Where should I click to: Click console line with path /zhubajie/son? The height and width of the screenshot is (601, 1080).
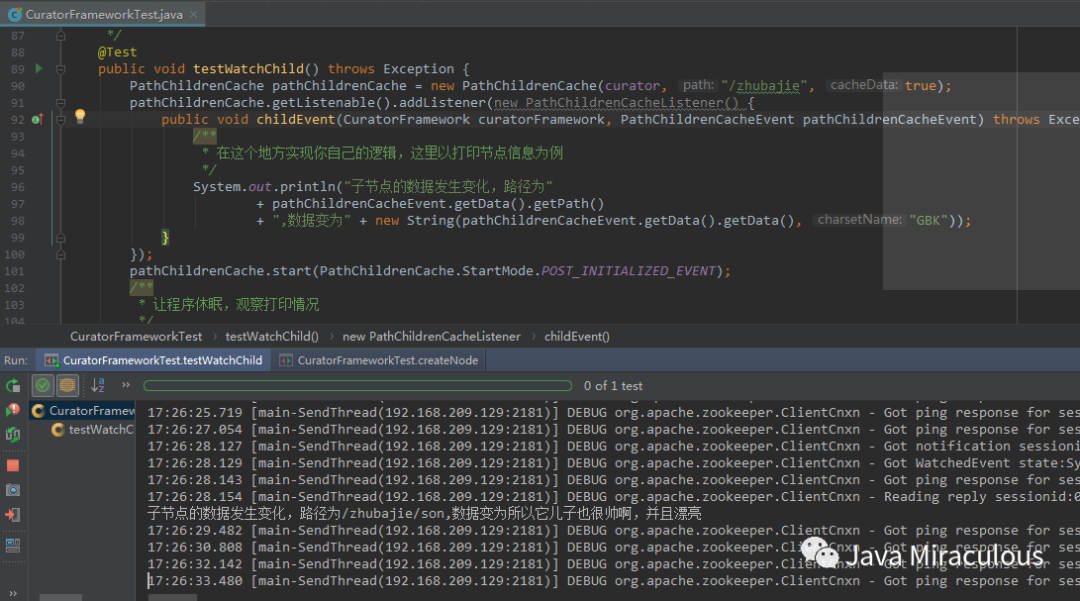pos(424,514)
